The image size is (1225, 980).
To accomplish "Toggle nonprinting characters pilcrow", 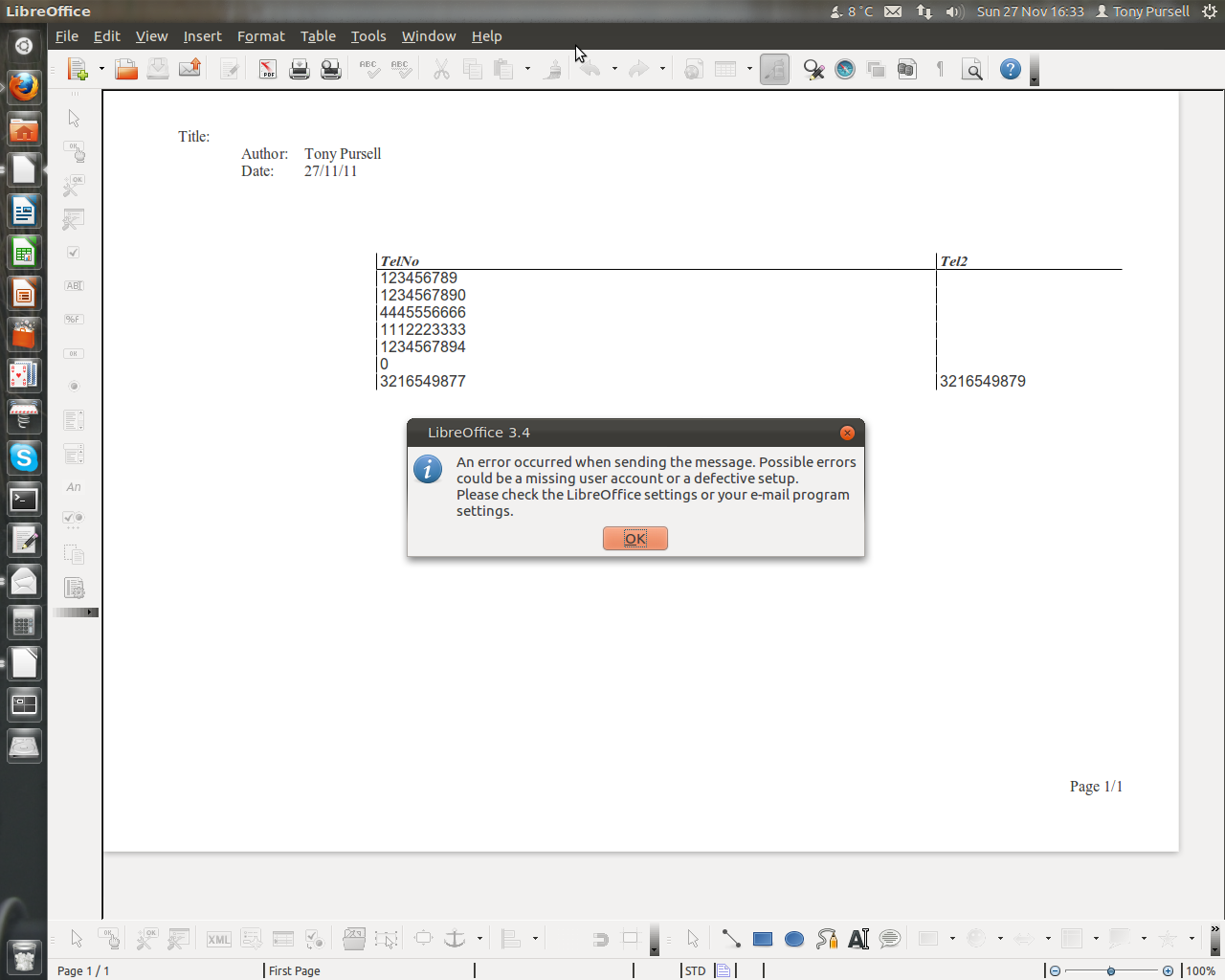I will (x=940, y=69).
